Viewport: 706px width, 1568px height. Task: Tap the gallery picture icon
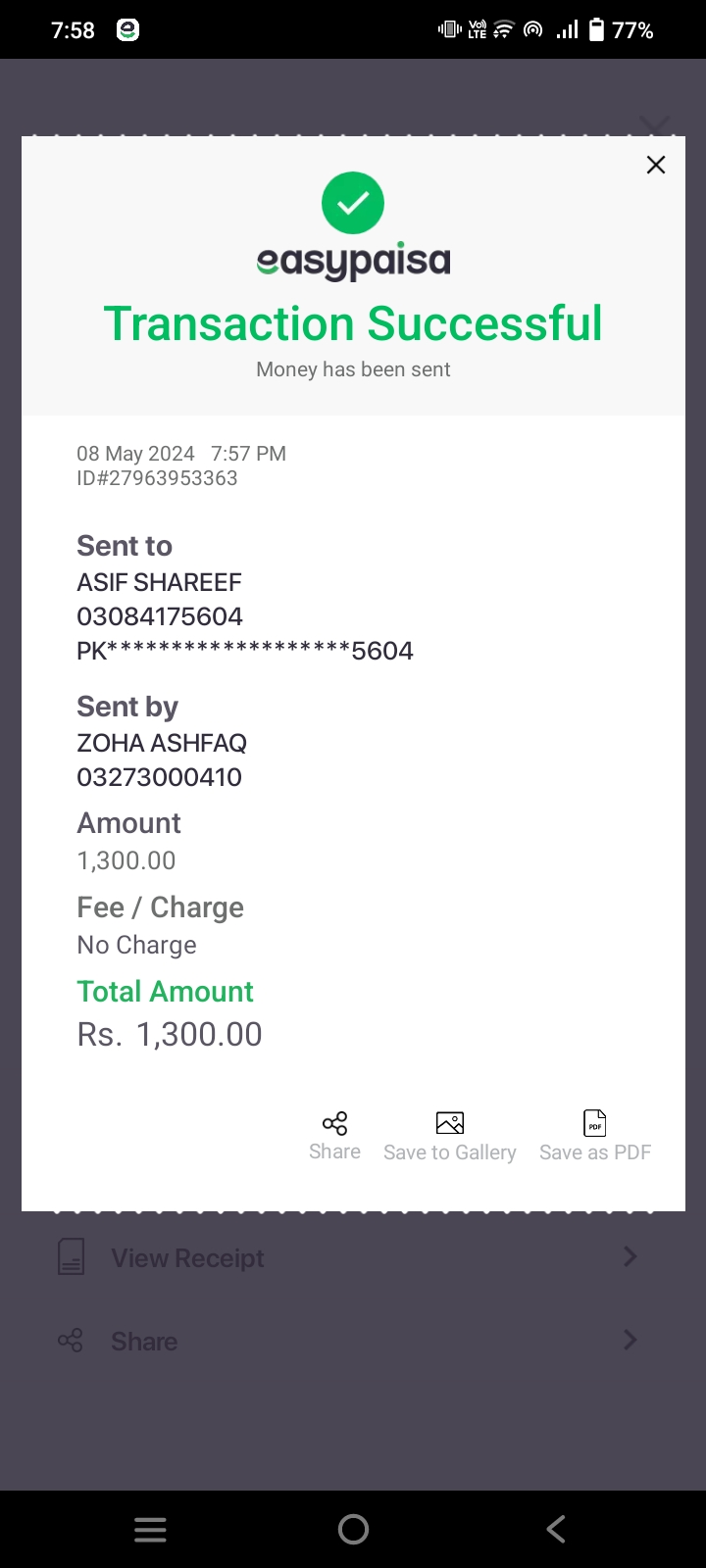pyautogui.click(x=450, y=1123)
